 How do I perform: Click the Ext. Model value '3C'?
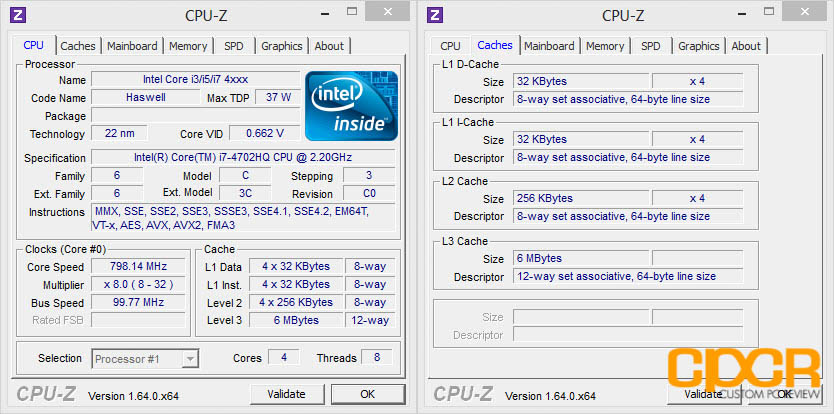(x=245, y=193)
